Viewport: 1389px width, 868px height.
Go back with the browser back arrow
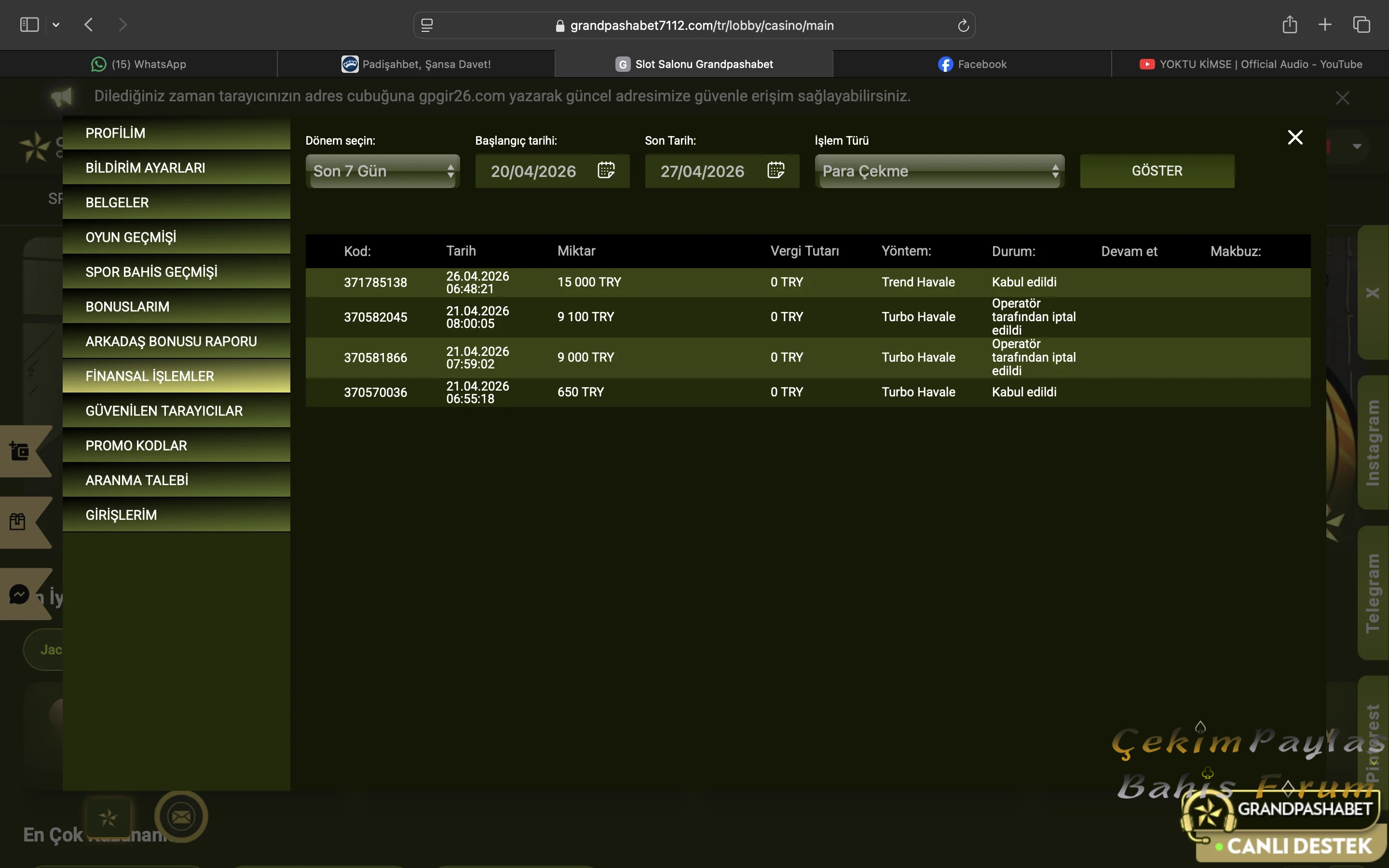click(x=88, y=25)
